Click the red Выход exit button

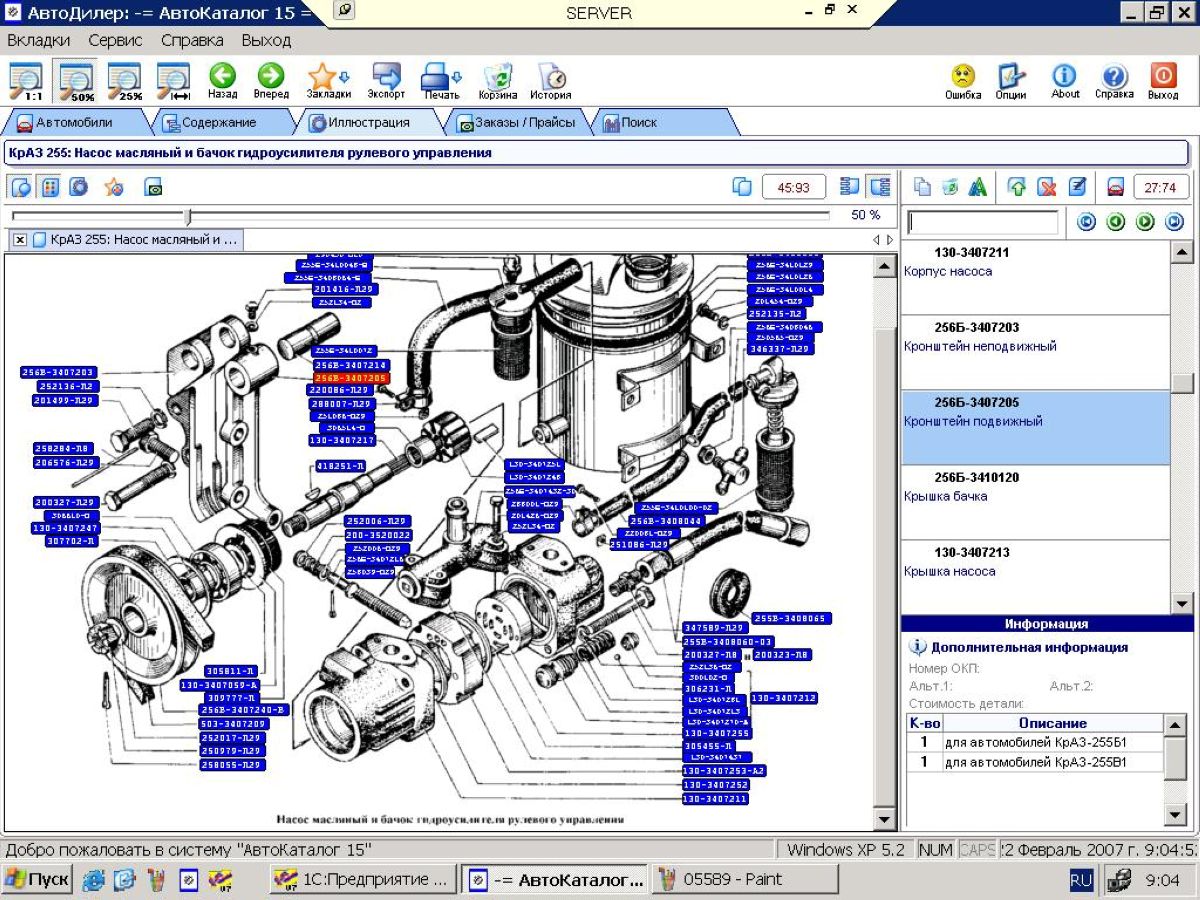[x=1163, y=81]
